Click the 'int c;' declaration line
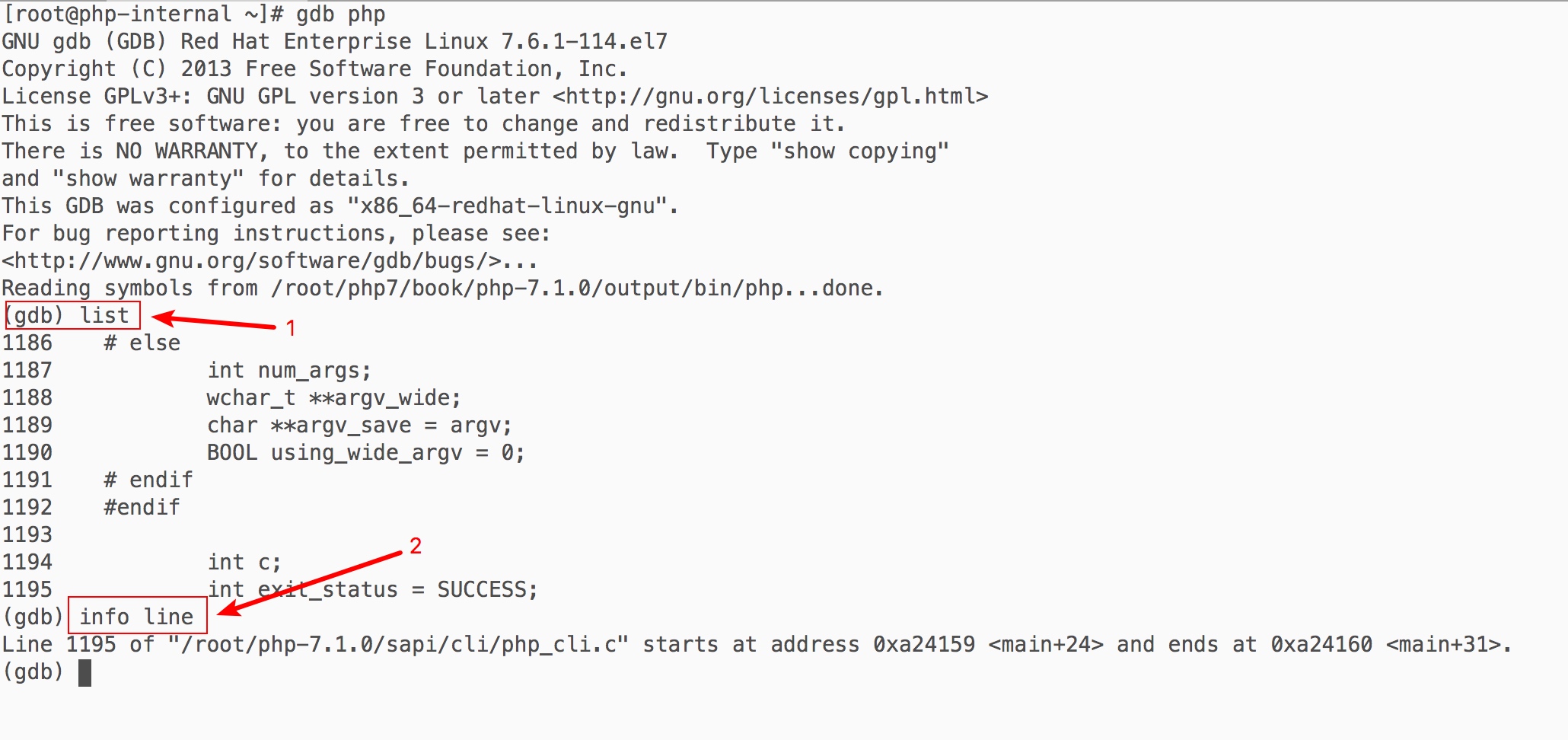The image size is (1568, 740). (x=244, y=563)
